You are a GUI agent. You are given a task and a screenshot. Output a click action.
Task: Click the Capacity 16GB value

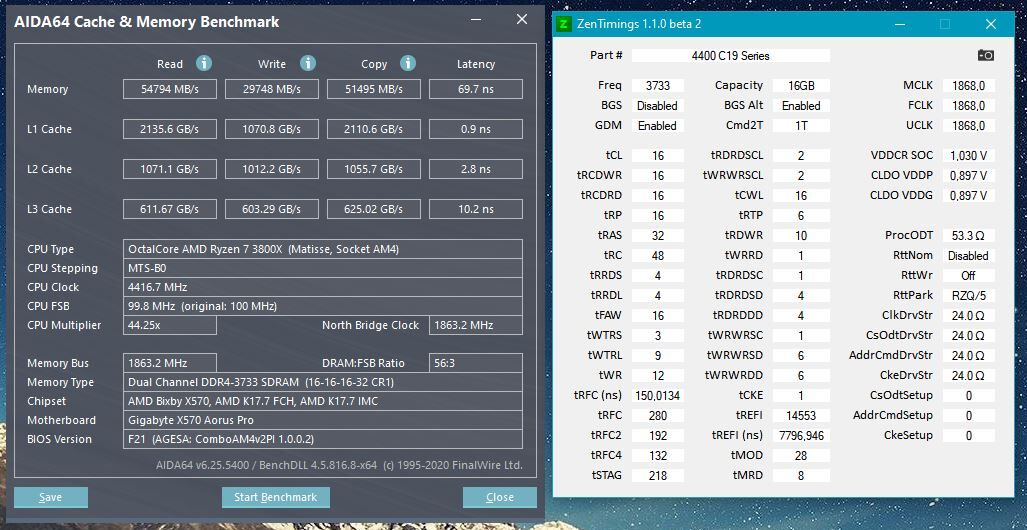(x=801, y=85)
